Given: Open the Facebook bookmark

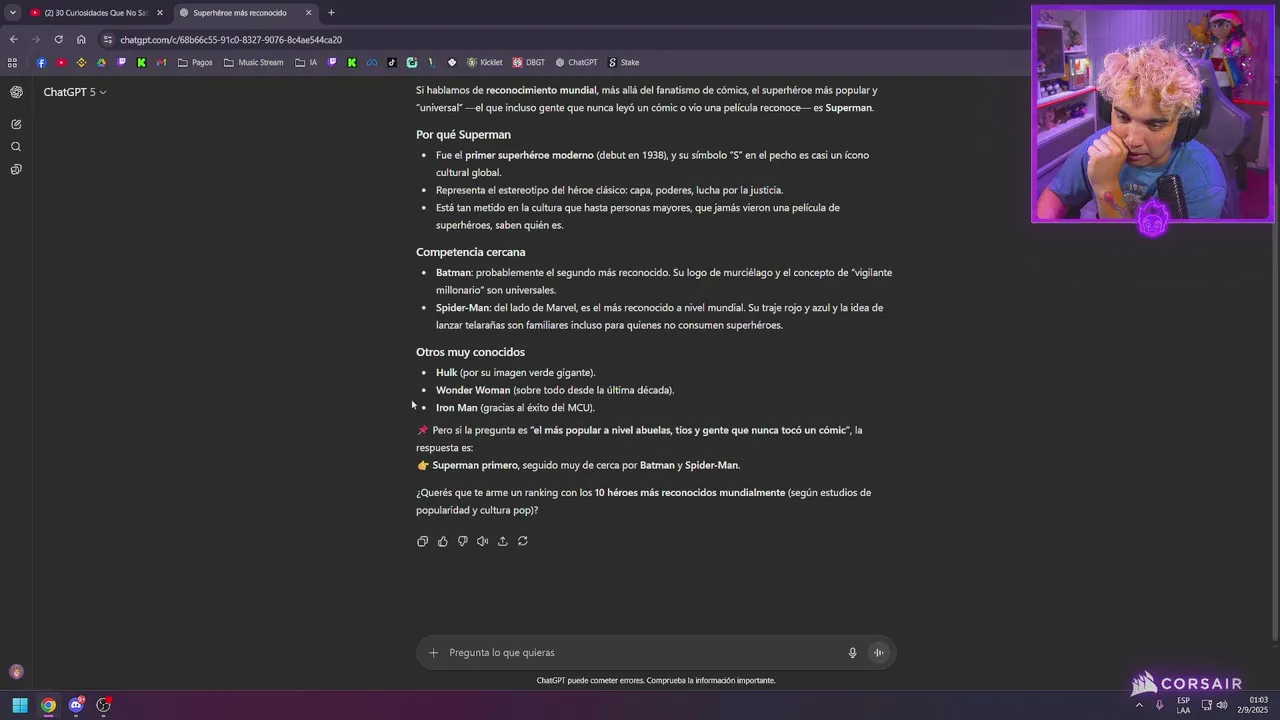Looking at the screenshot, I should click(x=41, y=62).
